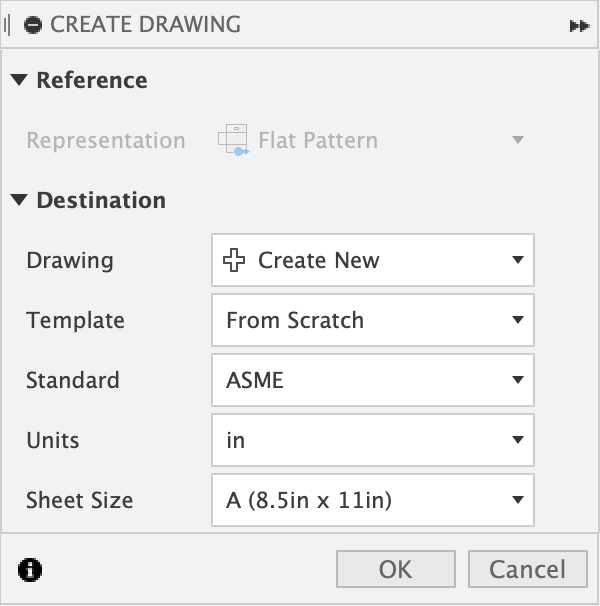Open the Template dropdown showing From Scratch
600x606 pixels.
(373, 321)
